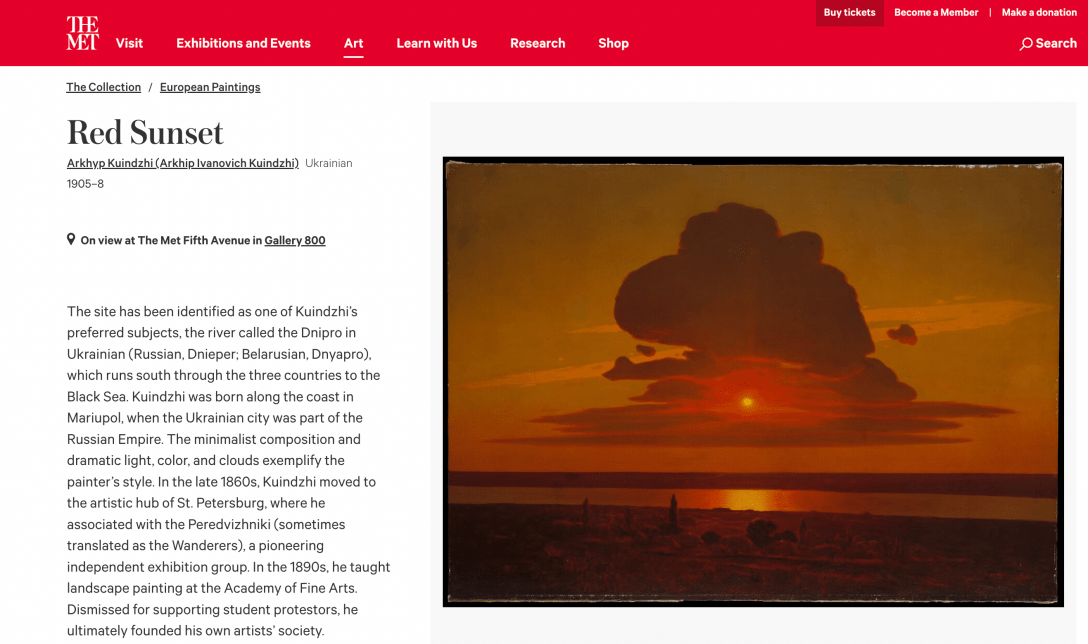Screen dimensions: 1088x644
Task: Open the Arkhyp Kuindzhi artist link
Action: [182, 163]
